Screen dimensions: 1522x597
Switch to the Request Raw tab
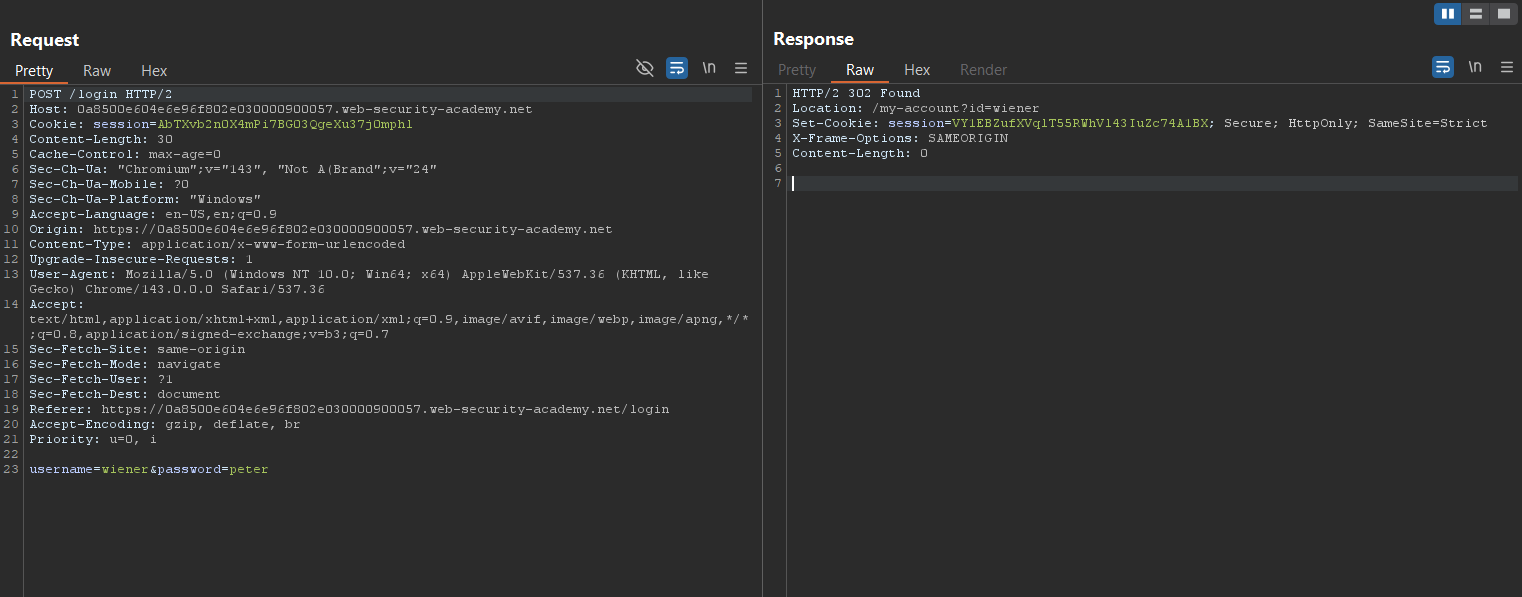(97, 71)
